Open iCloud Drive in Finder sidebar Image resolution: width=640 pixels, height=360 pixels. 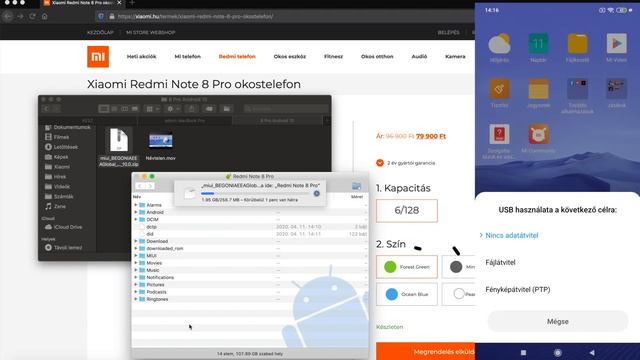[64, 227]
